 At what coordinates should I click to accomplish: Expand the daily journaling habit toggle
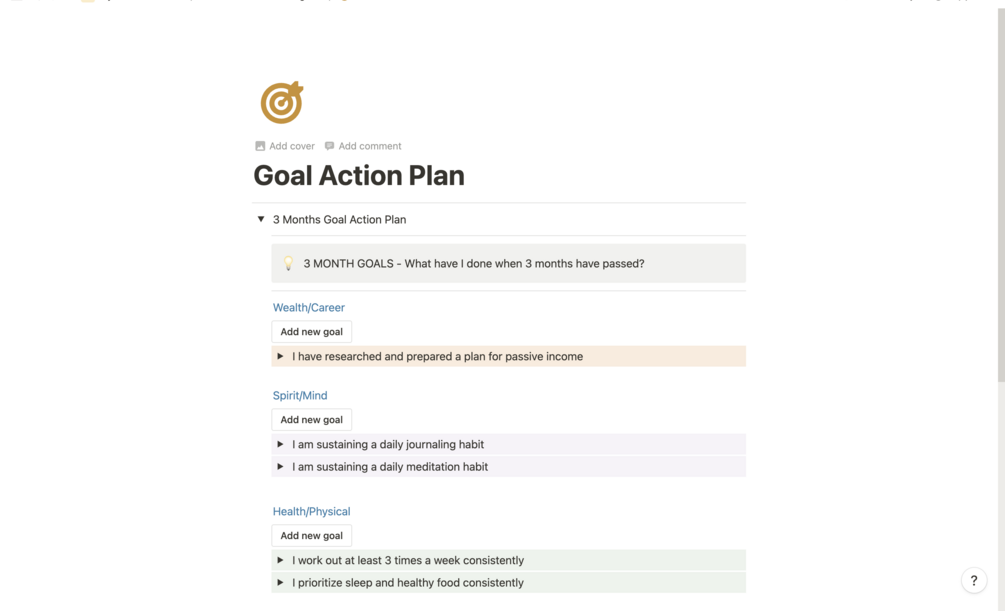click(x=280, y=444)
